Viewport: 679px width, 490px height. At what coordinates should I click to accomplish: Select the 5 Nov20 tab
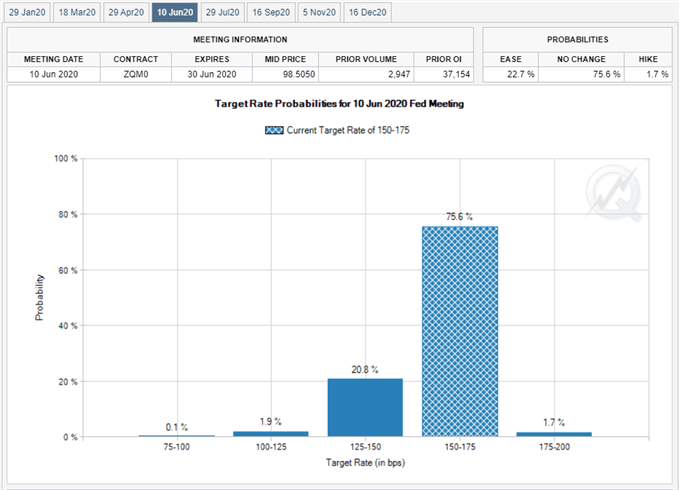click(319, 12)
